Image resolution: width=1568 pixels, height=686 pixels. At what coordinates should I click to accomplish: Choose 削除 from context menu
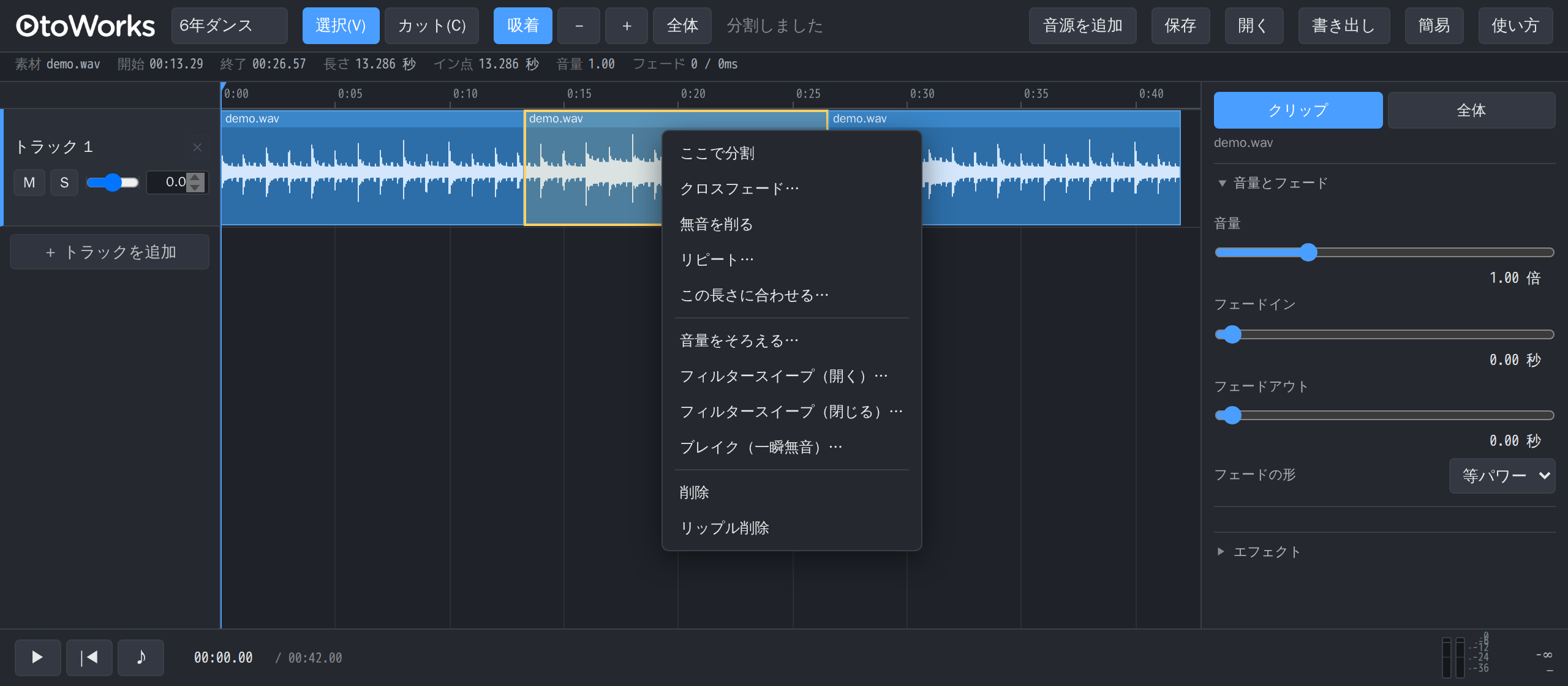point(791,492)
